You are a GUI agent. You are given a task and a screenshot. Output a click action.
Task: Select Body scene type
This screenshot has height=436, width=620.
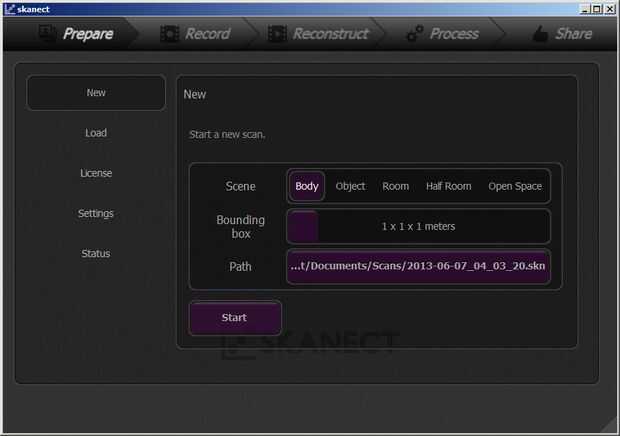pyautogui.click(x=307, y=186)
